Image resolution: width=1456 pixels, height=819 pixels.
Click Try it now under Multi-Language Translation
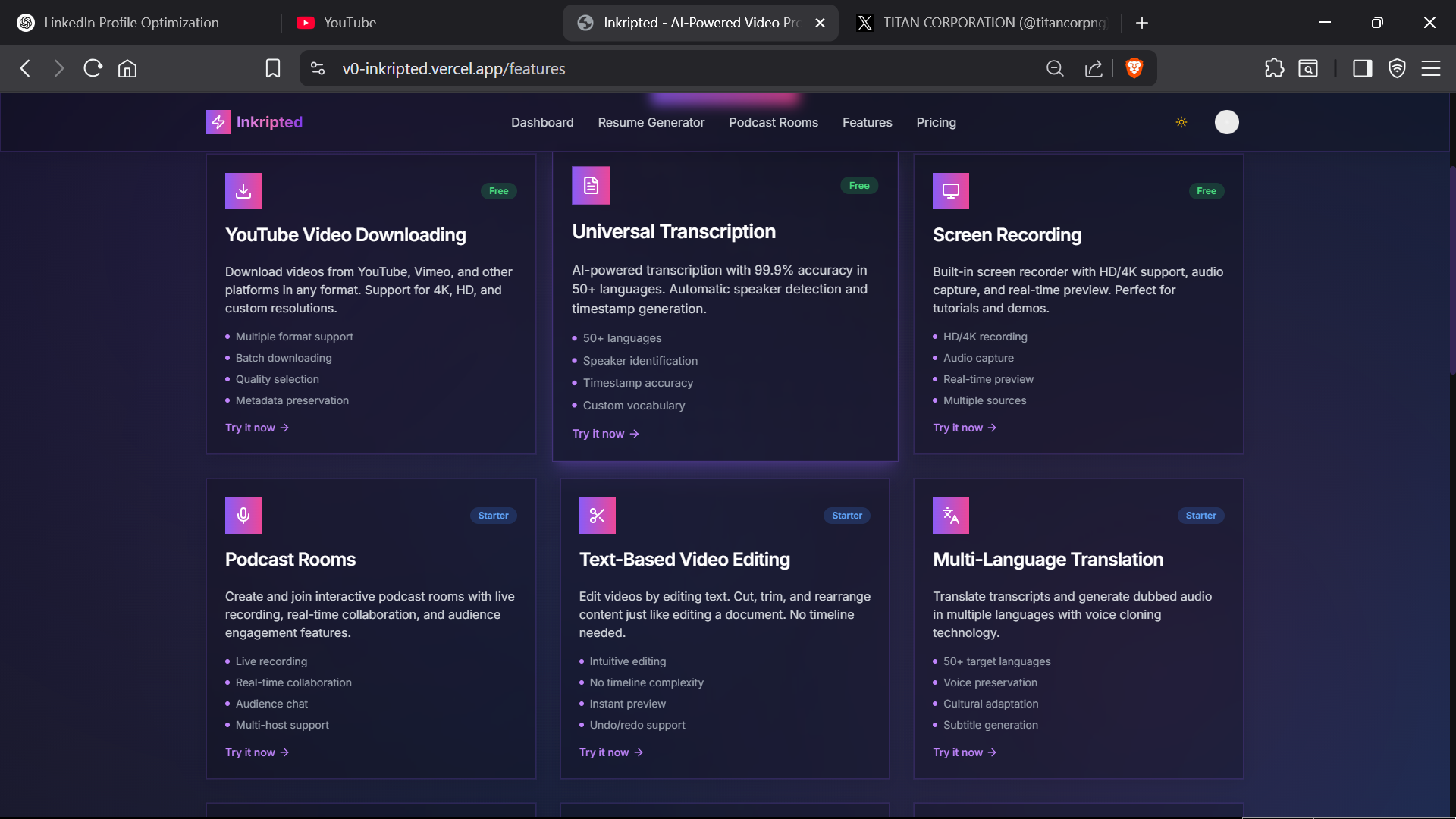[x=965, y=752]
